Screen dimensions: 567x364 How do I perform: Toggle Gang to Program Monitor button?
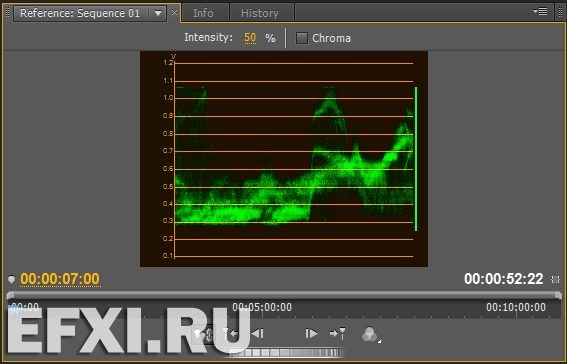click(204, 334)
